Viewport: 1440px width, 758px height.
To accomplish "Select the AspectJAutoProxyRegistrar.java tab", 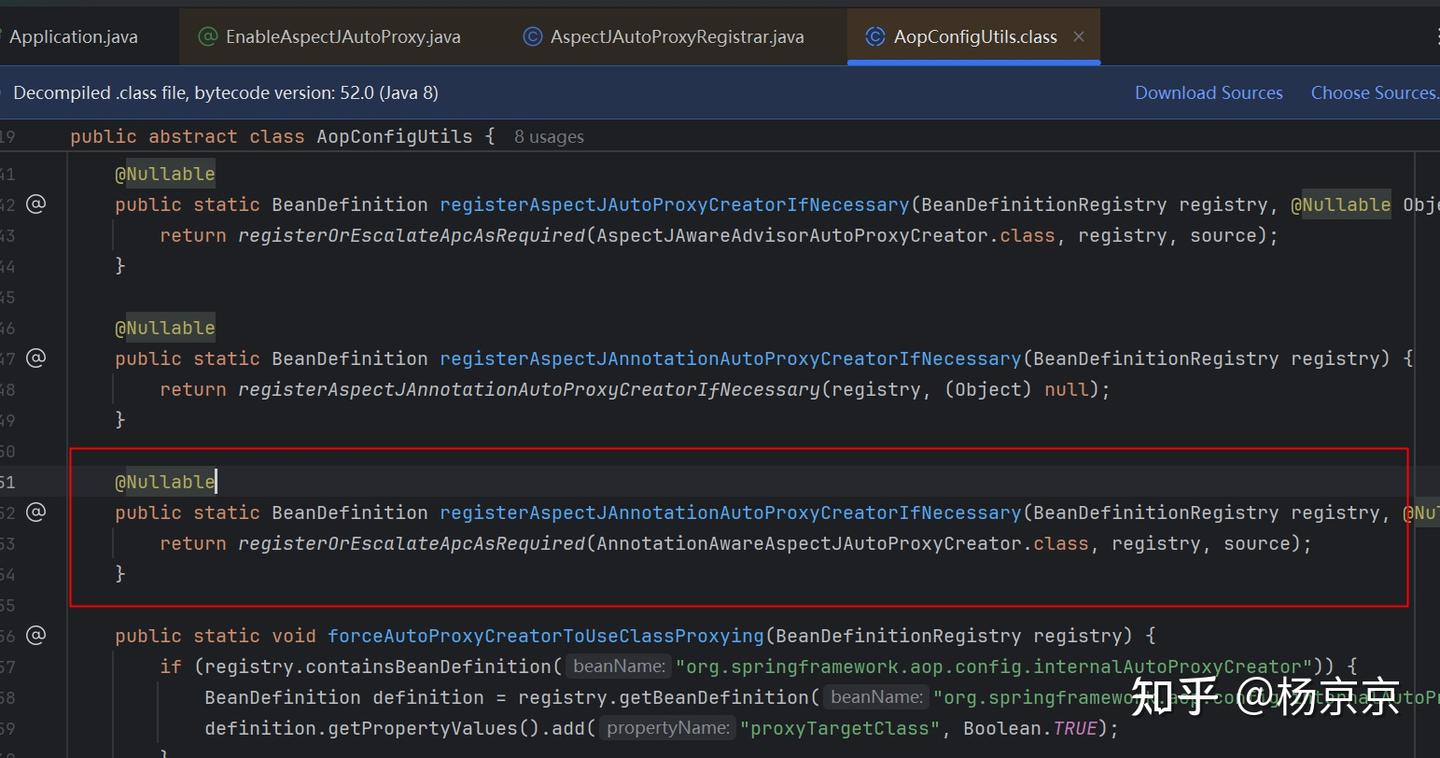I will [x=676, y=37].
